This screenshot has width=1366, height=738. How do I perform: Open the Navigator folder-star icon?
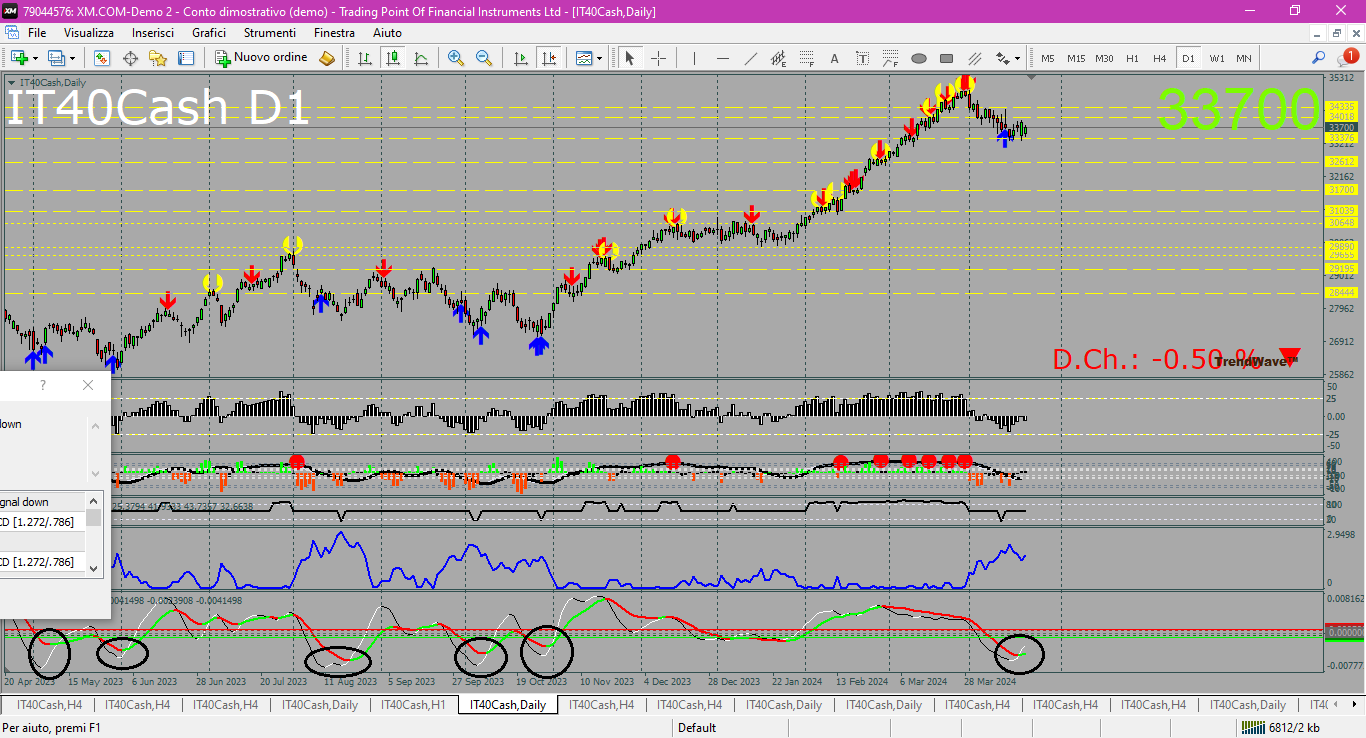pos(158,58)
